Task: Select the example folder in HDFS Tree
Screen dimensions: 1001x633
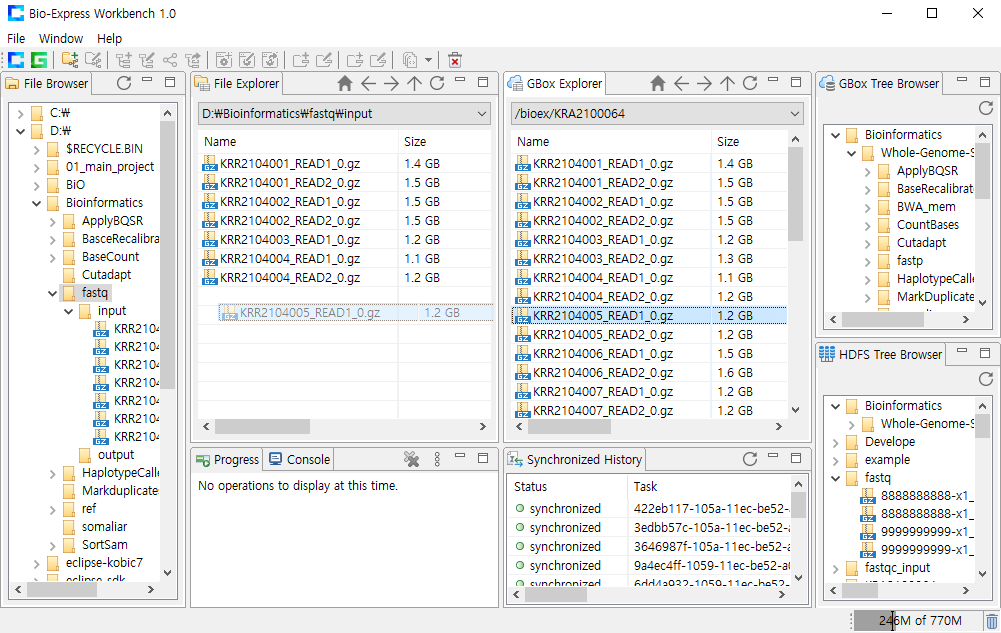Action: tap(887, 459)
